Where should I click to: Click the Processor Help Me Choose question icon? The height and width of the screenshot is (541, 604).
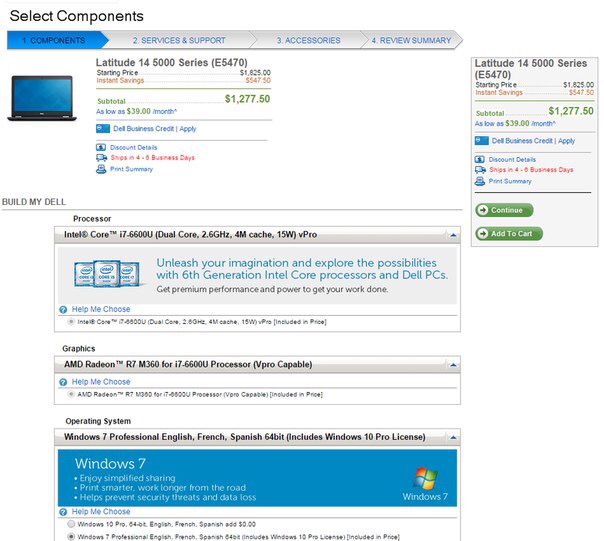coord(63,309)
